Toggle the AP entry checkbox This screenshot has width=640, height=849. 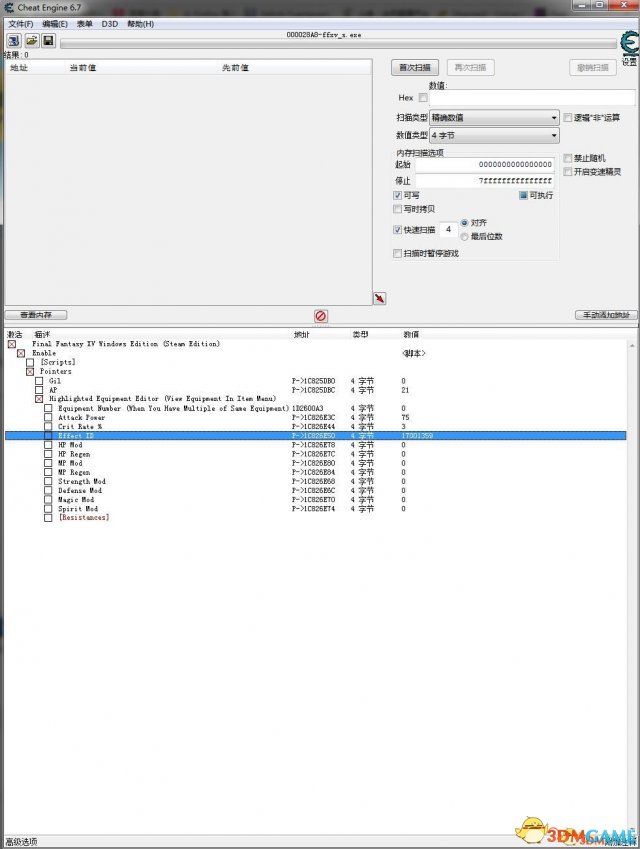[39, 390]
